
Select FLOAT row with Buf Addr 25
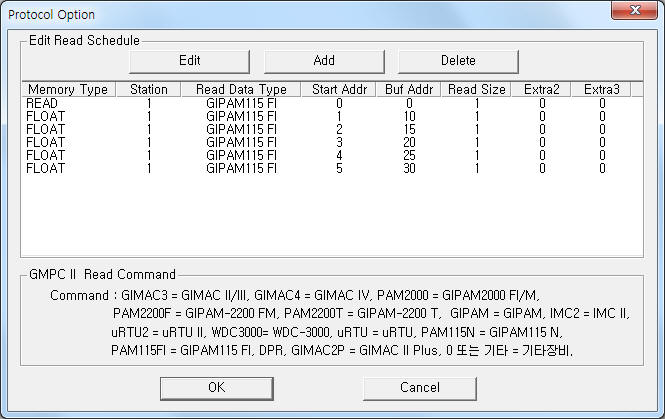pyautogui.click(x=332, y=155)
